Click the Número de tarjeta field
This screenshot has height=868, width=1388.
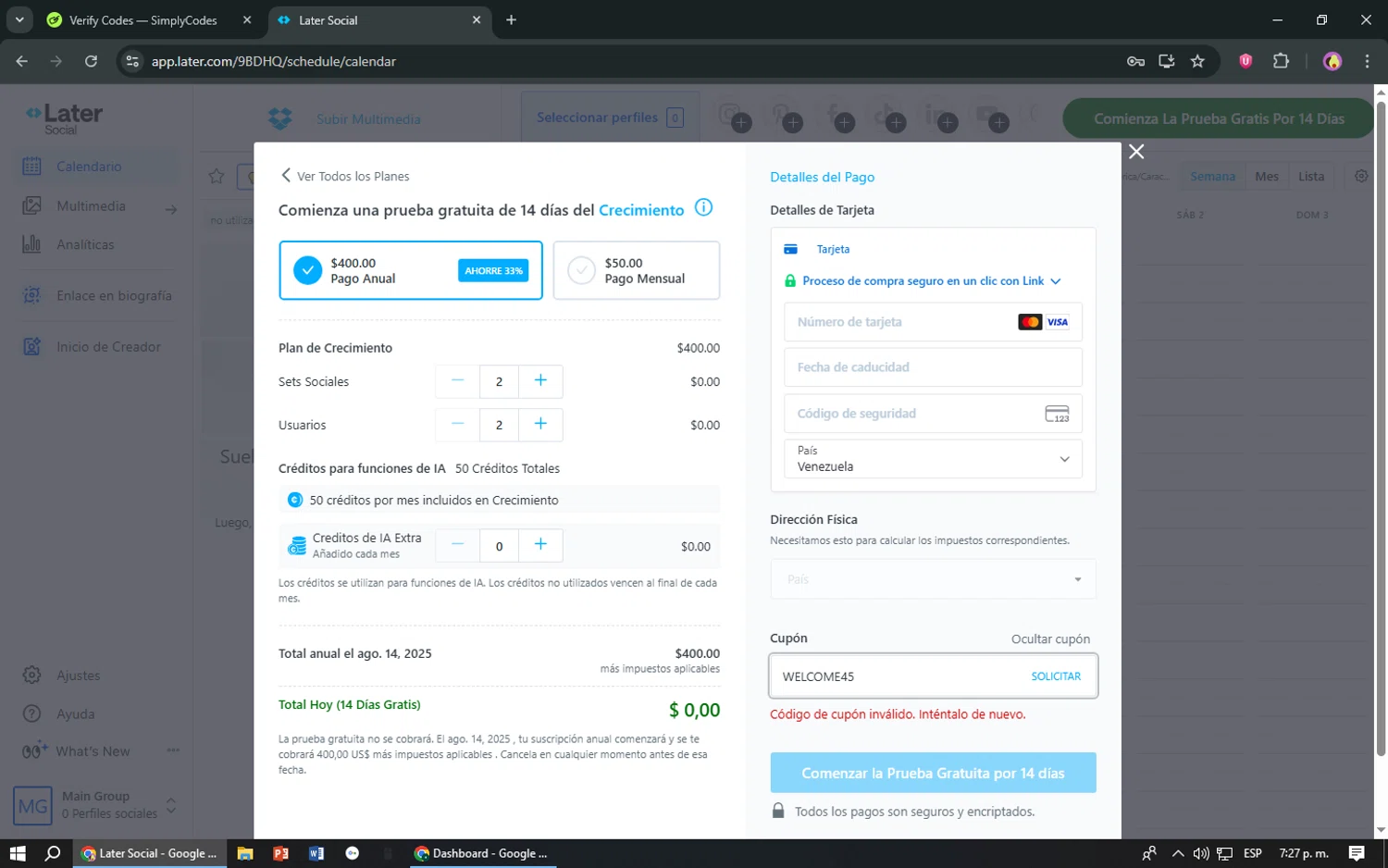point(933,322)
